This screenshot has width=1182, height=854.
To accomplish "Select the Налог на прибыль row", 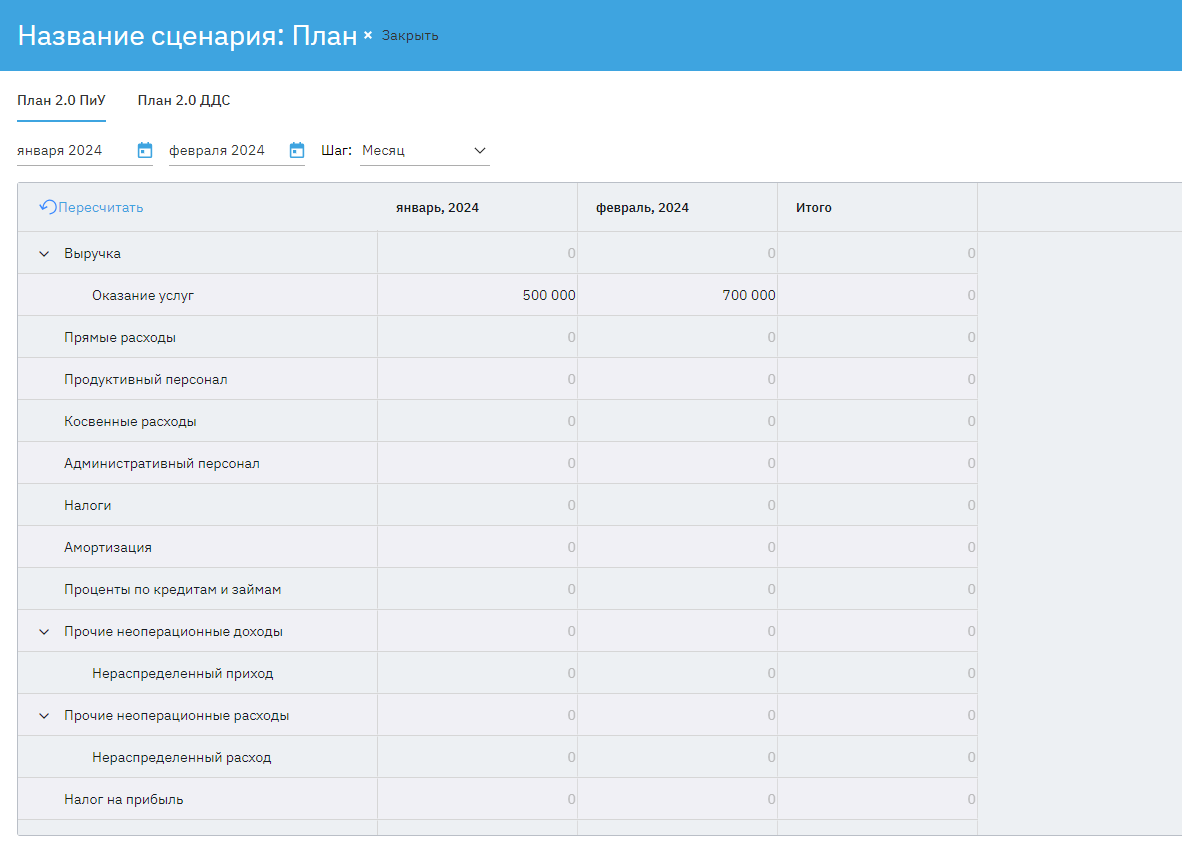I will (124, 799).
